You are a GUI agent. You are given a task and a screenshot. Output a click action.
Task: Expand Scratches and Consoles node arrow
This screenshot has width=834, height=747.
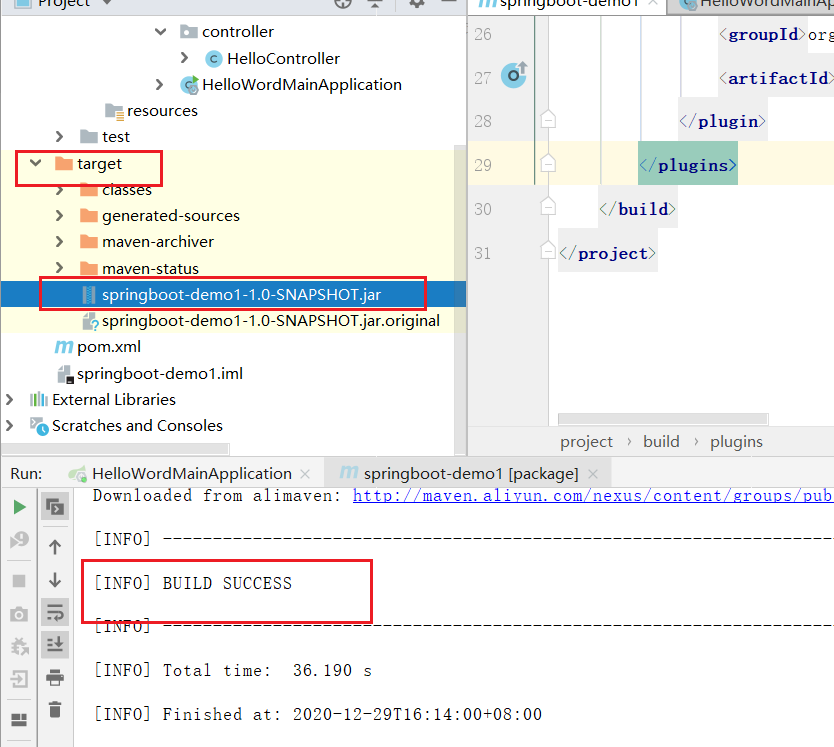9,425
